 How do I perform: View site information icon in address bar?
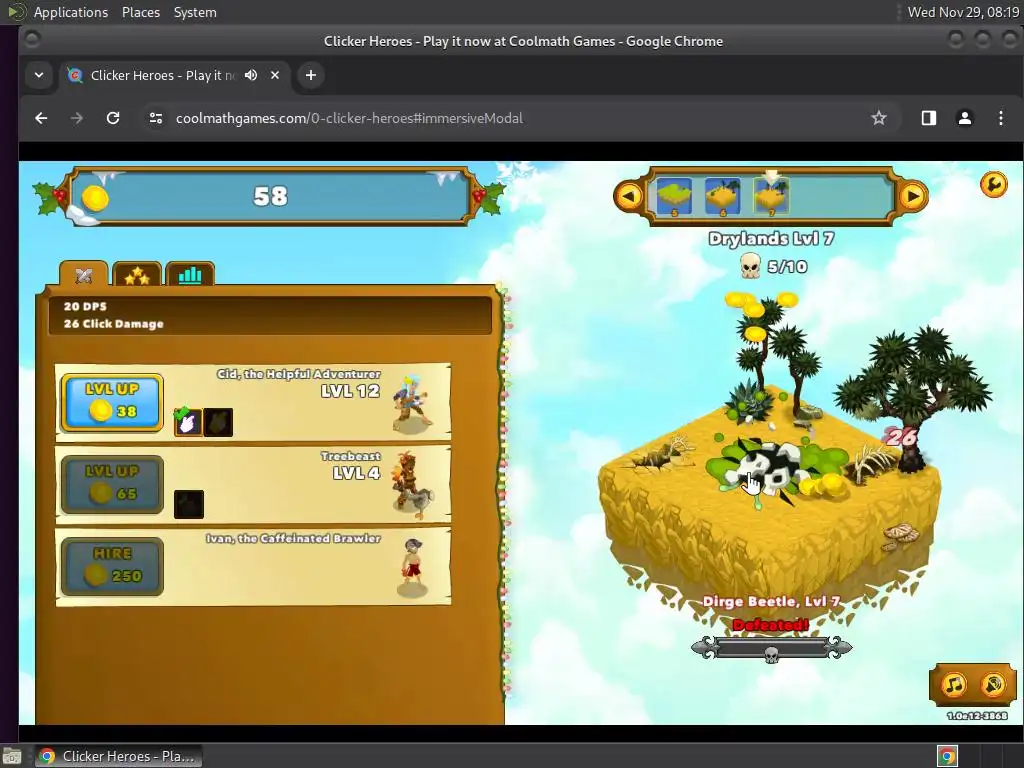(155, 118)
